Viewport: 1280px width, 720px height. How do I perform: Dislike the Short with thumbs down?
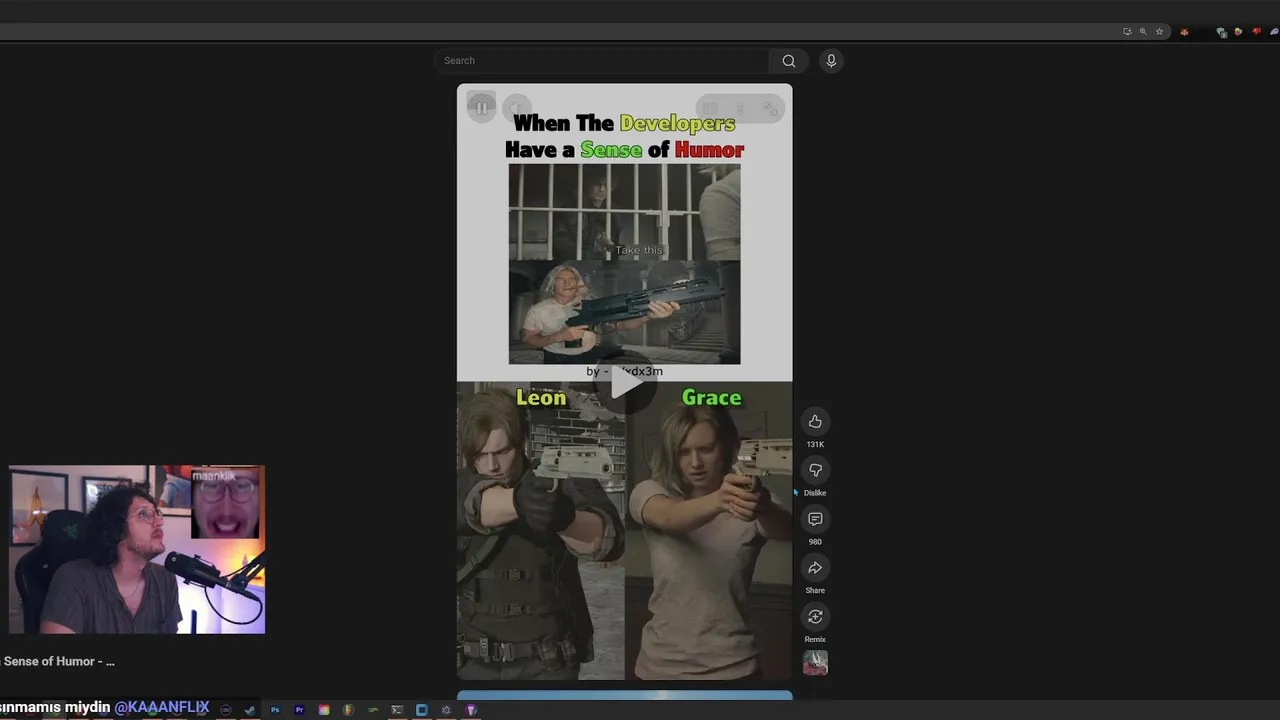pyautogui.click(x=815, y=470)
